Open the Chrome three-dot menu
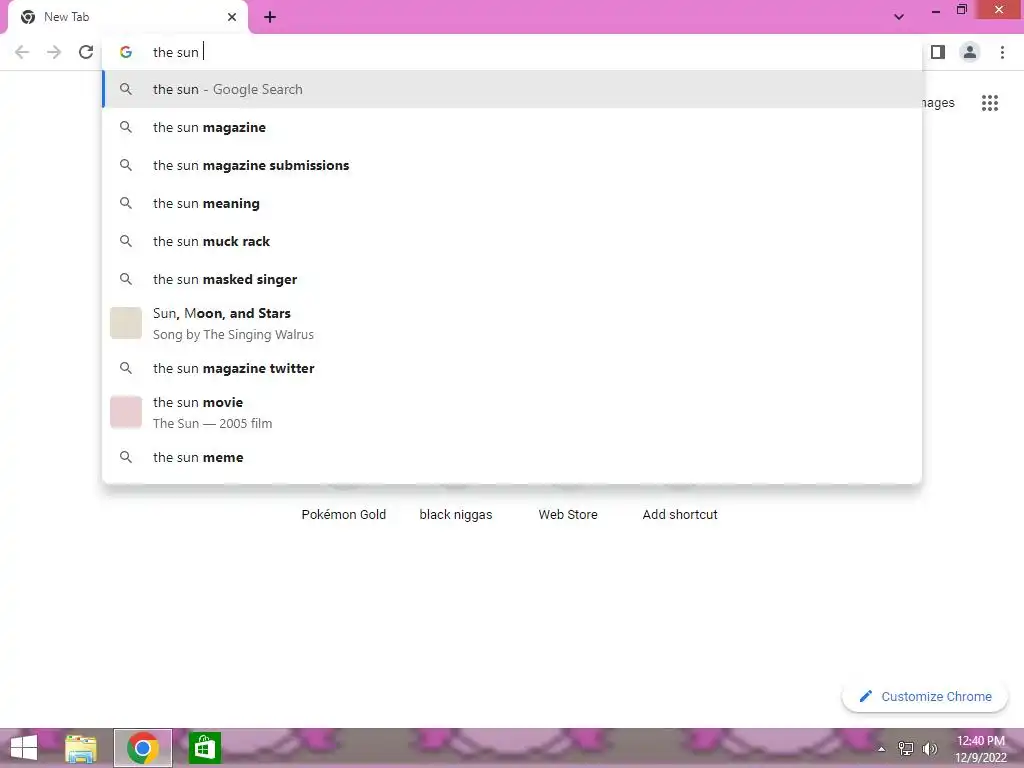Viewport: 1024px width, 768px height. click(1002, 52)
